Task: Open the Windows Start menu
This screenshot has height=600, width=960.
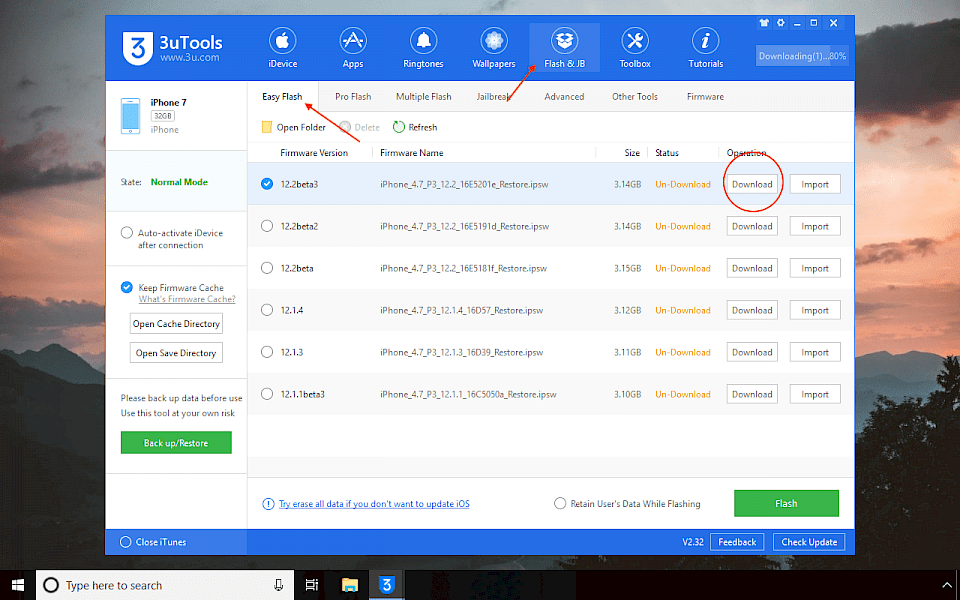Action: click(x=18, y=585)
